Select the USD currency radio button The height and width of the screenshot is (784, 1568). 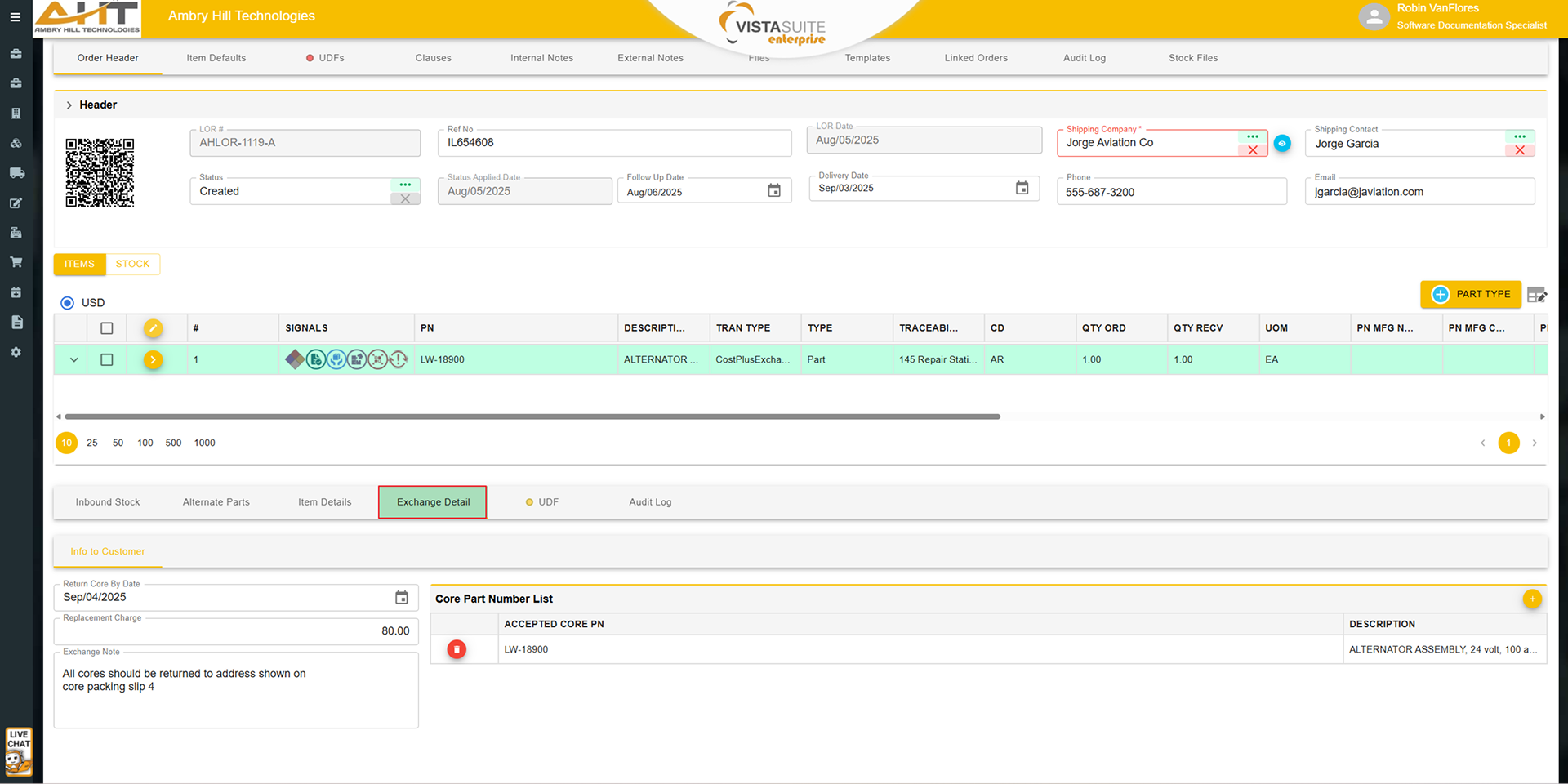67,303
